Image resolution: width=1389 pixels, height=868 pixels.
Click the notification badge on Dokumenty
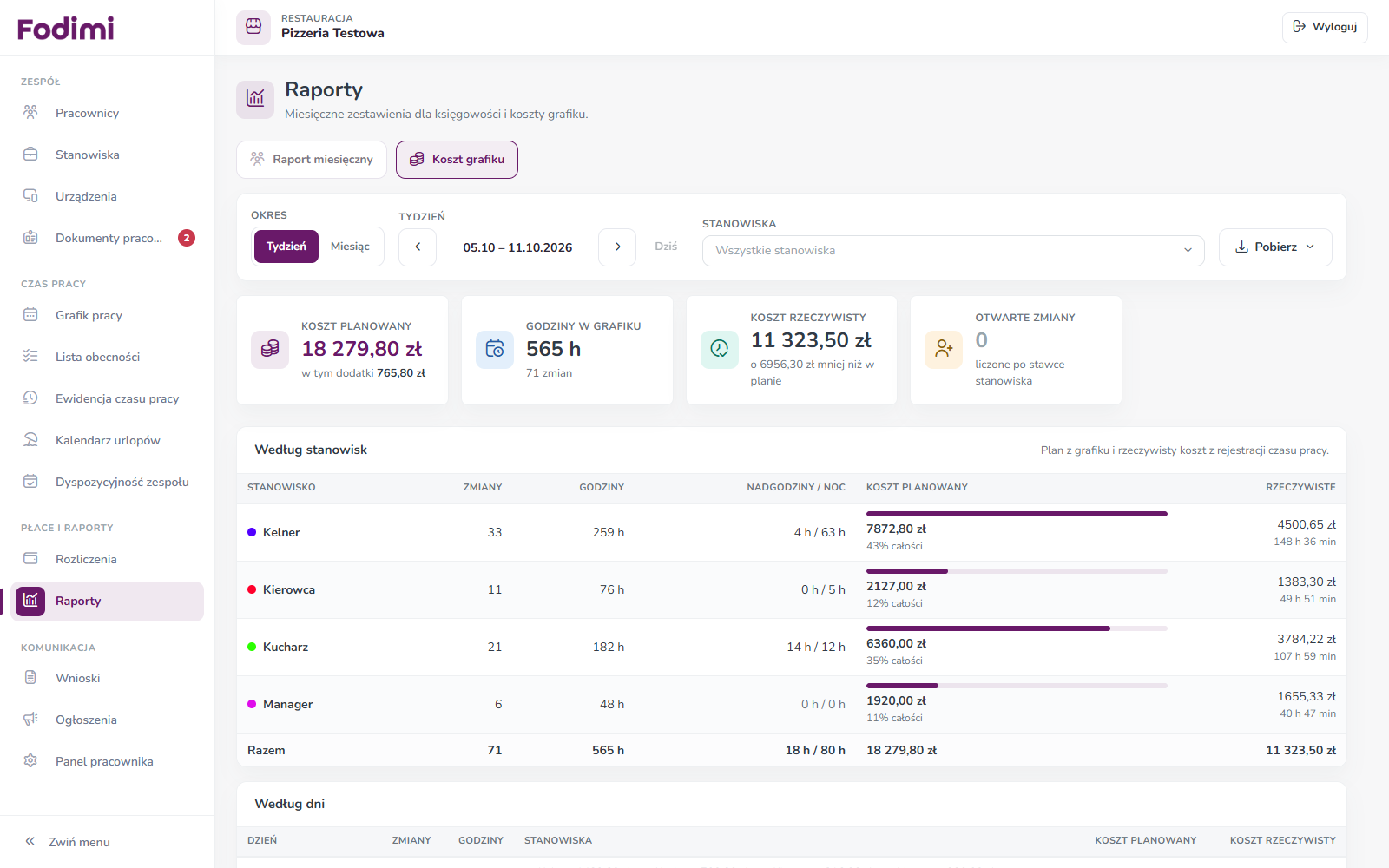coord(187,238)
